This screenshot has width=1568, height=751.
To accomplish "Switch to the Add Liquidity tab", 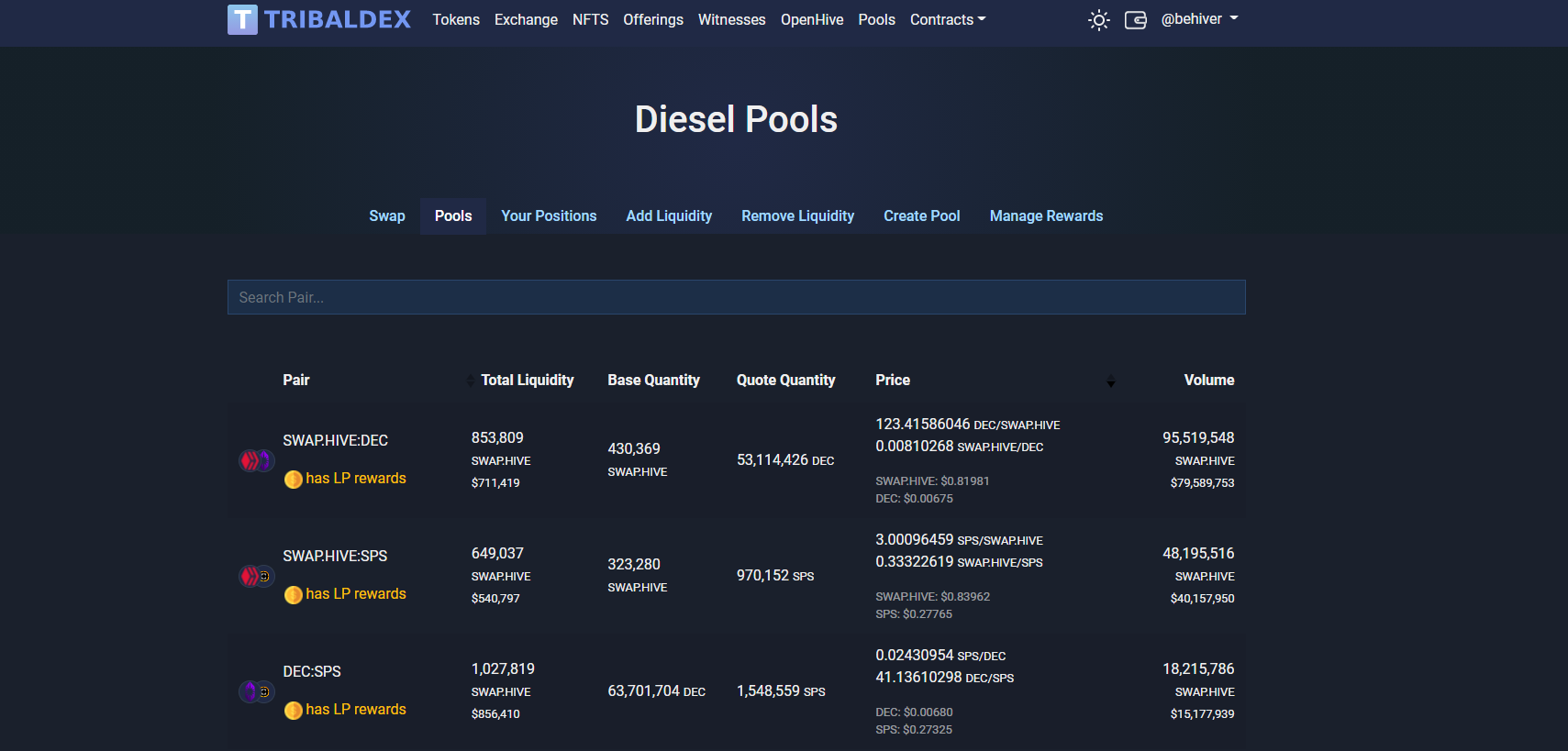I will (669, 216).
